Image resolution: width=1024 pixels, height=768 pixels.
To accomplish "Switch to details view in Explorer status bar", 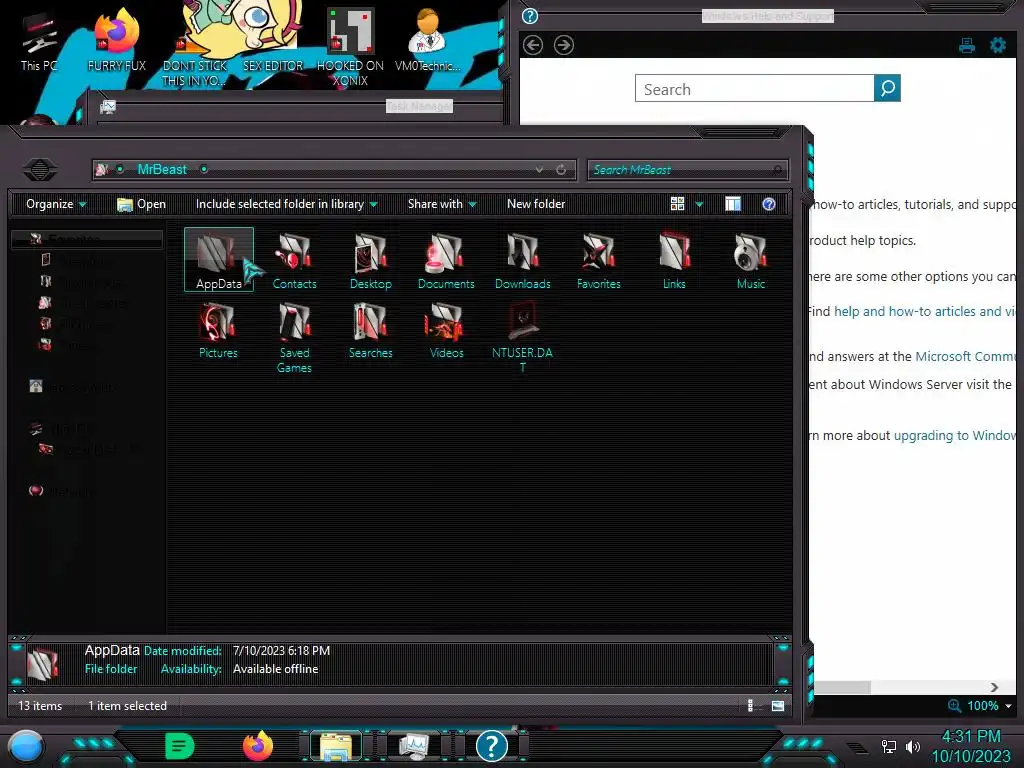I will click(x=750, y=705).
